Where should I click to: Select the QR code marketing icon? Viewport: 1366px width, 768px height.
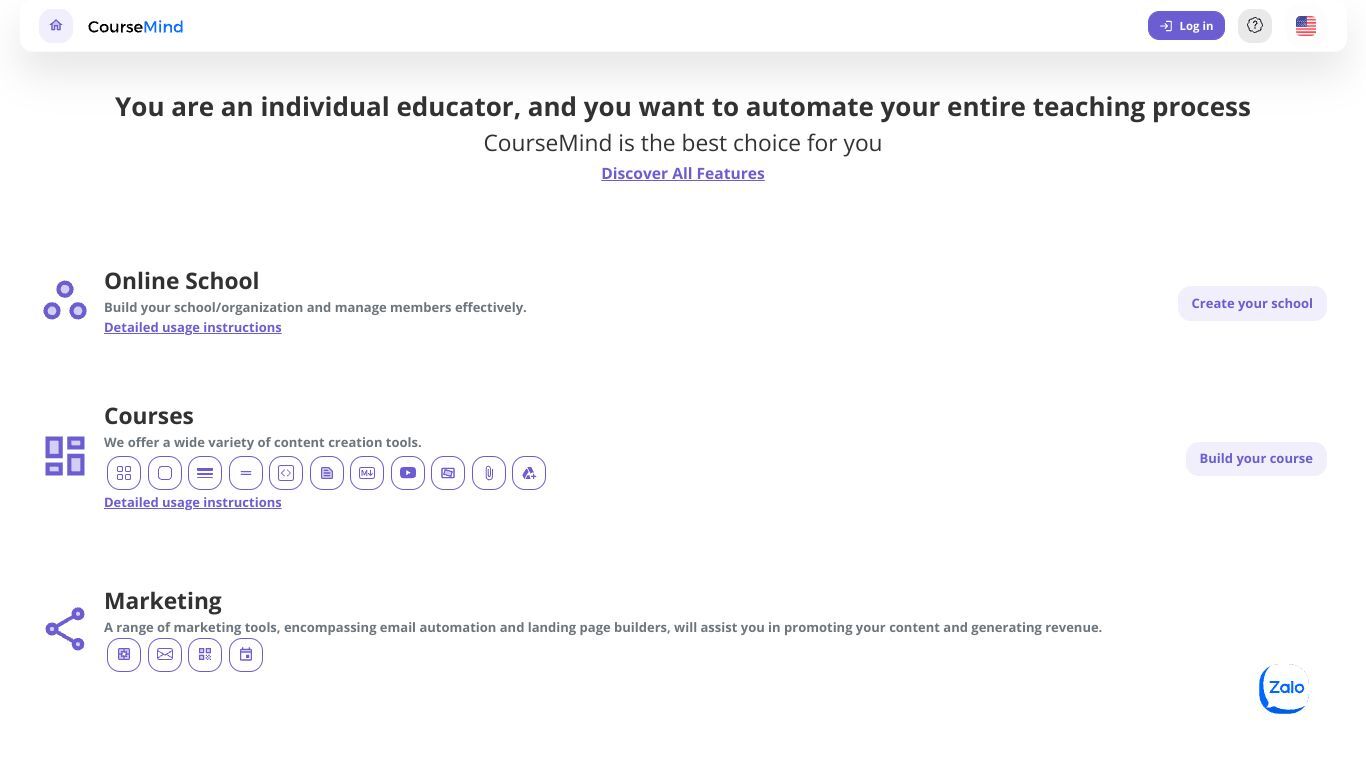point(205,655)
